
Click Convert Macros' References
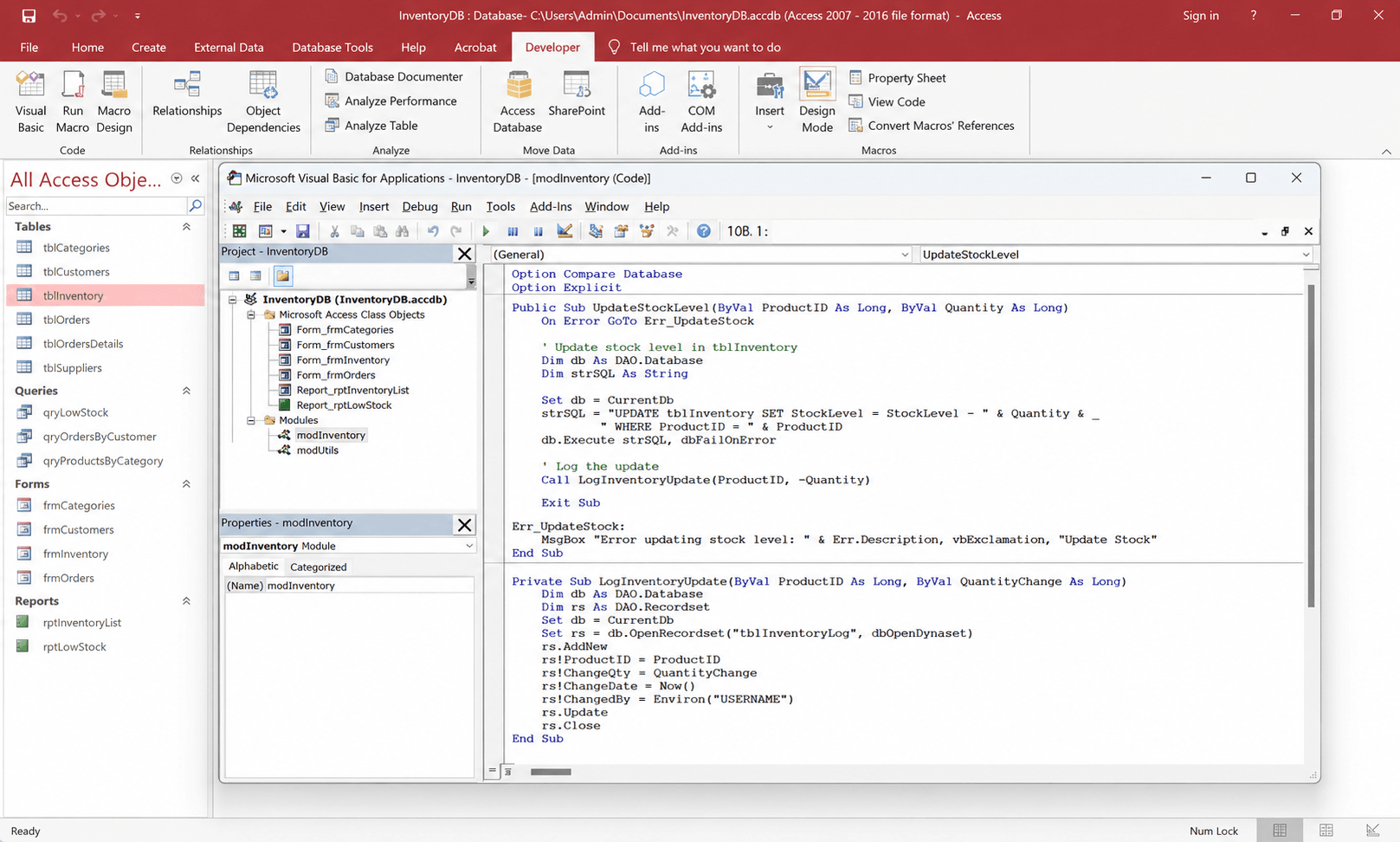(x=931, y=126)
